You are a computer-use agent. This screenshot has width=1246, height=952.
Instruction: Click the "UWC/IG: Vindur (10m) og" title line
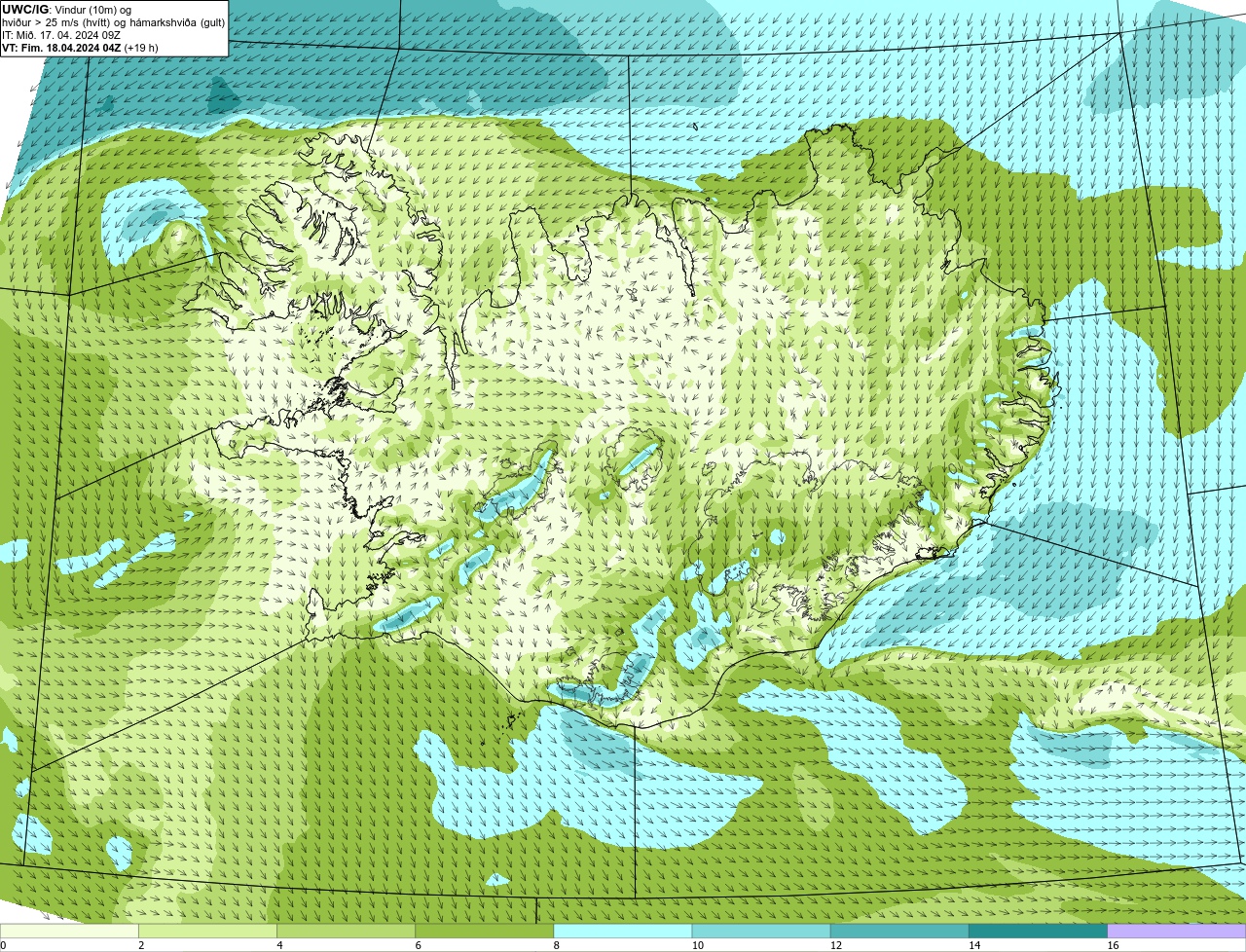[66, 9]
